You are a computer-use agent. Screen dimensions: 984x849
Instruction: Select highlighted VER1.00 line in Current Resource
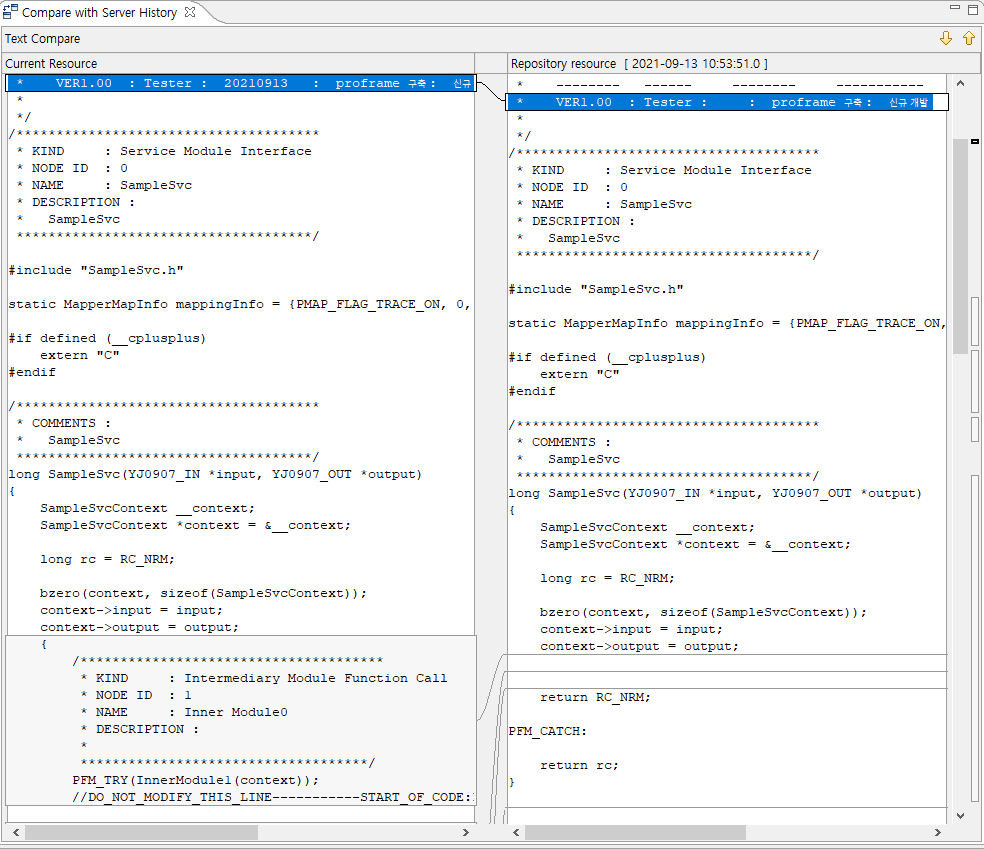(x=240, y=83)
